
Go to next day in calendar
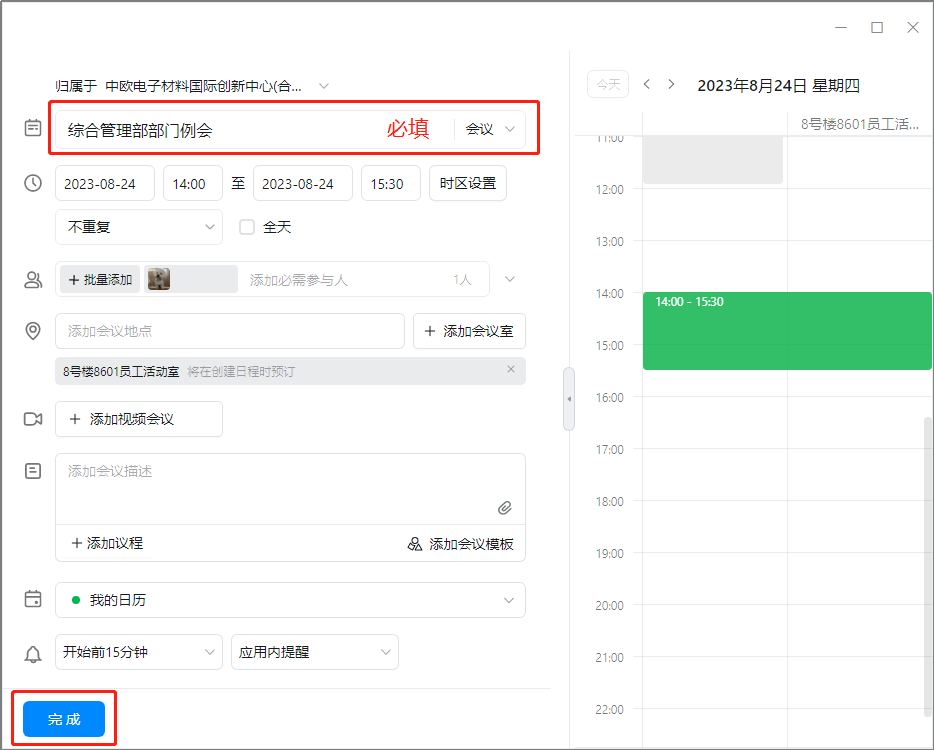click(671, 84)
